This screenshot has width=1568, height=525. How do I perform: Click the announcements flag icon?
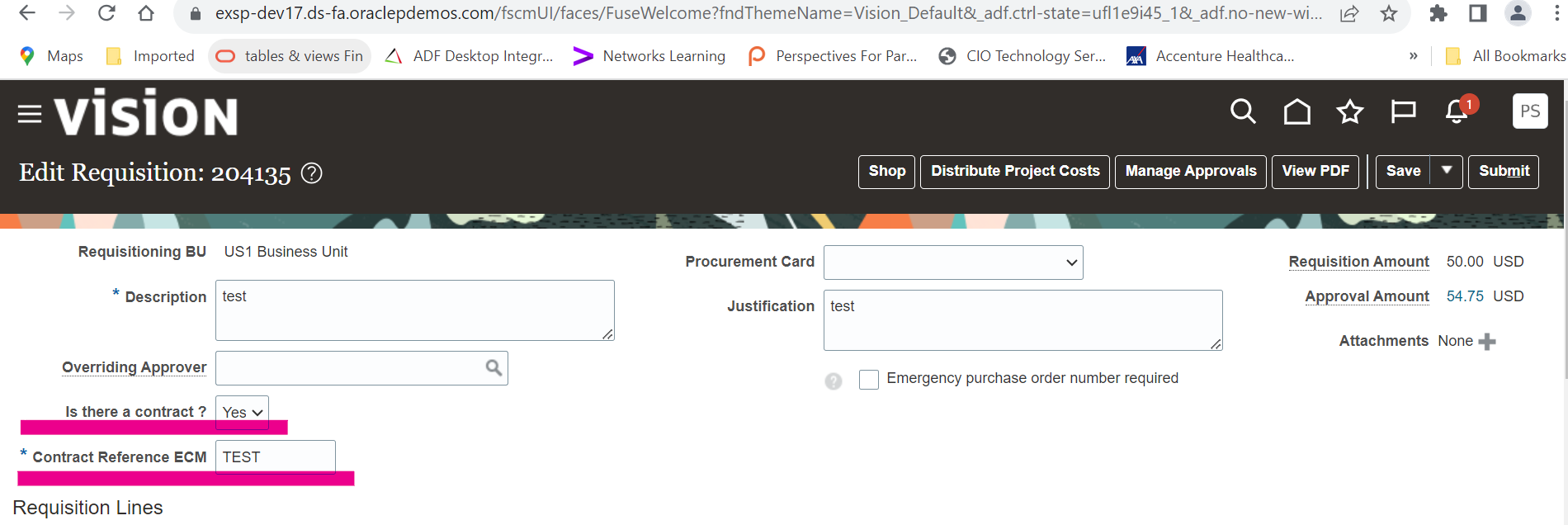pos(1403,111)
